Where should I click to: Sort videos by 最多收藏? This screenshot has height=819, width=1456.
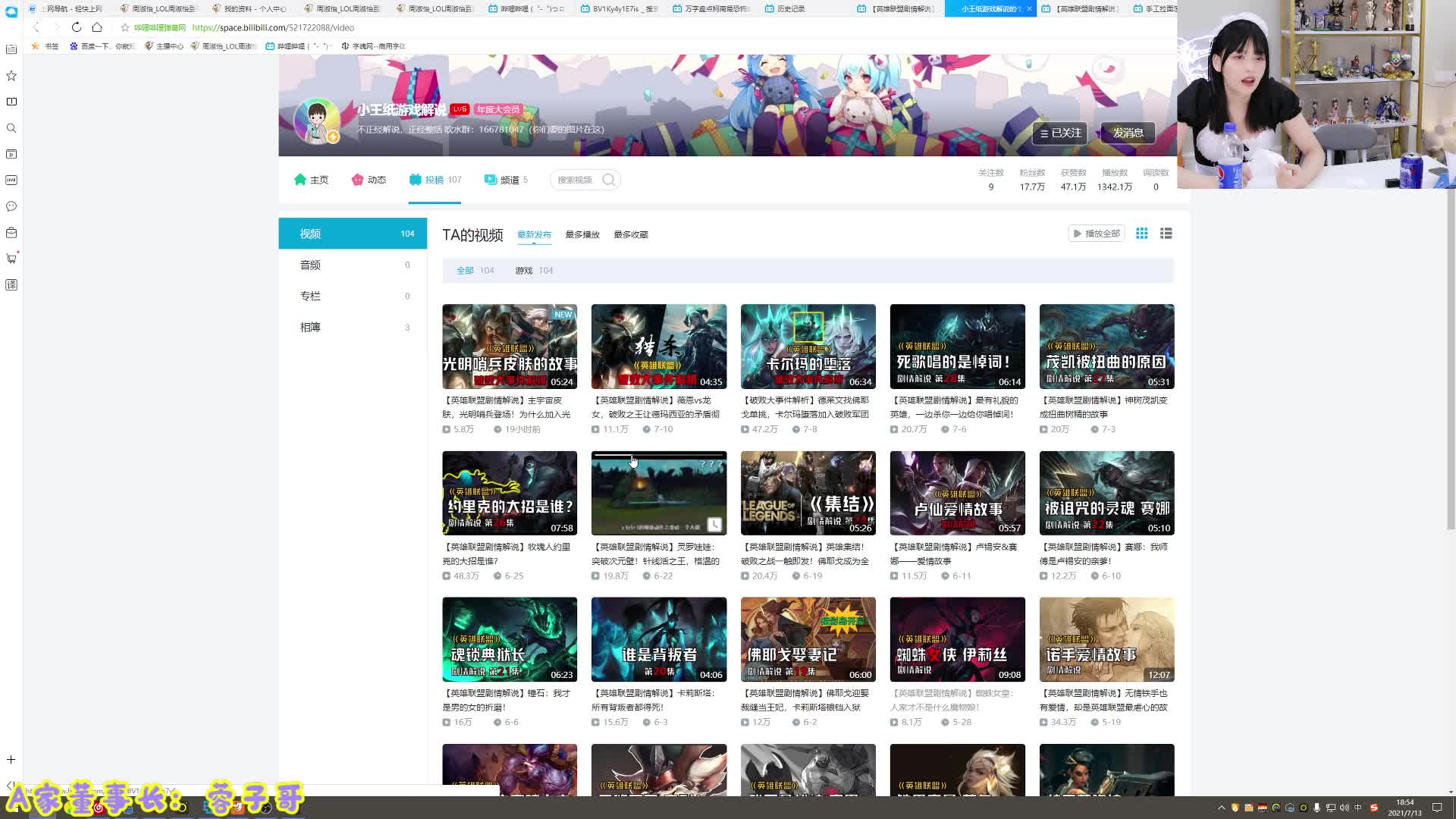(630, 234)
